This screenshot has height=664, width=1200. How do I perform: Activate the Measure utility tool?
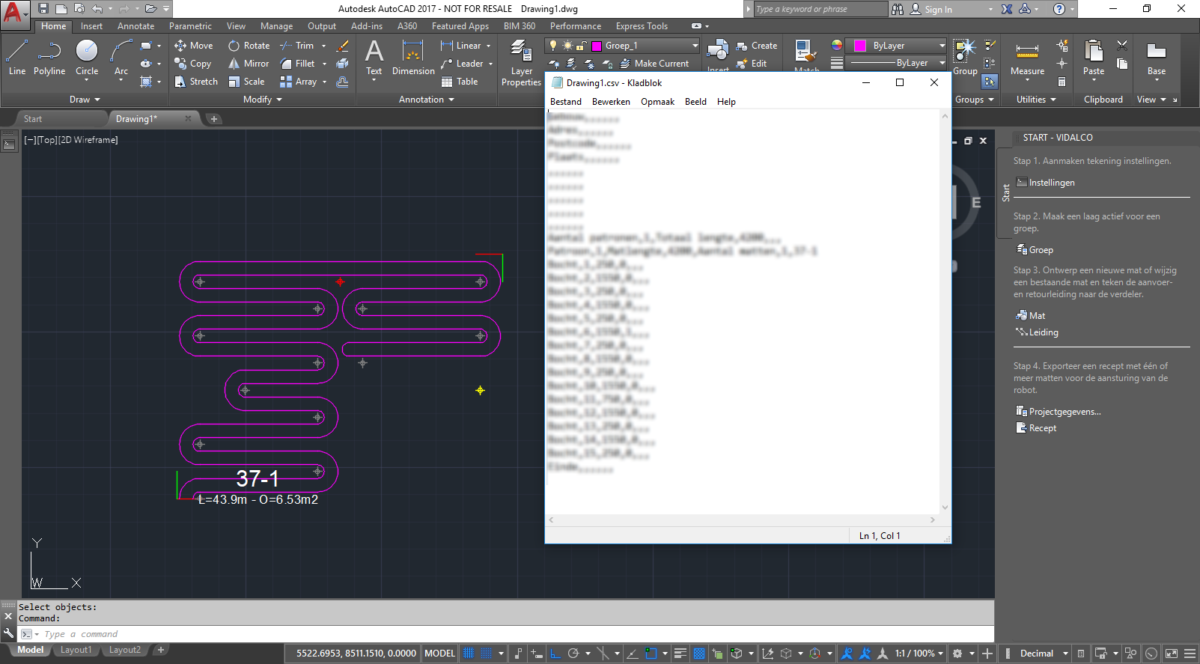pyautogui.click(x=1027, y=56)
